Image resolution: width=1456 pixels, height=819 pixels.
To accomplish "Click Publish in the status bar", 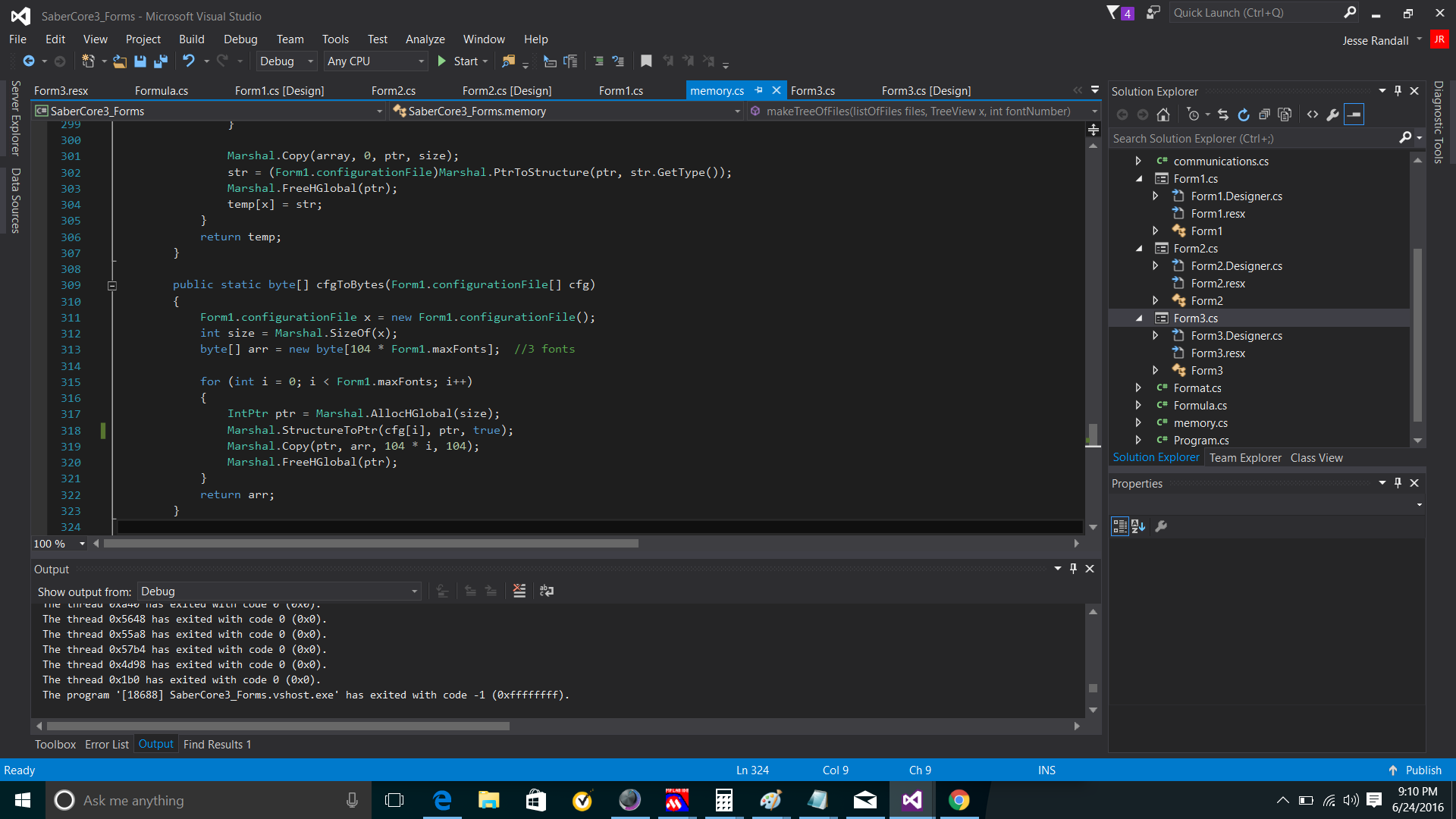I will point(1415,770).
